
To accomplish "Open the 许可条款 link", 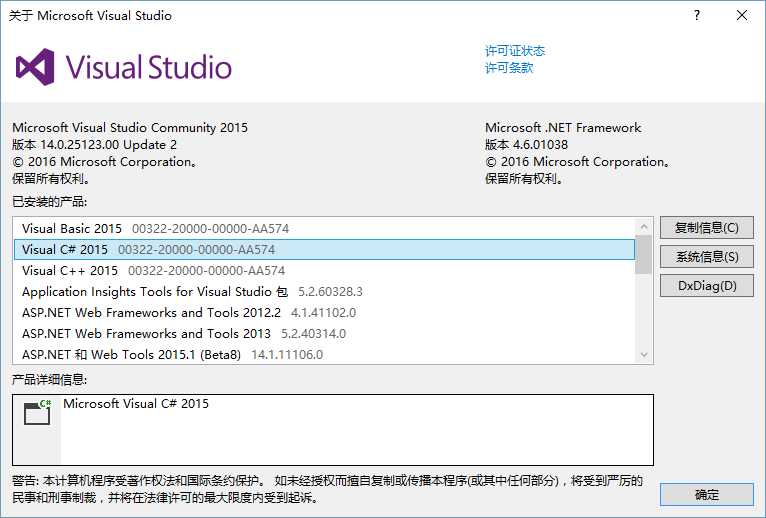I will [x=509, y=67].
